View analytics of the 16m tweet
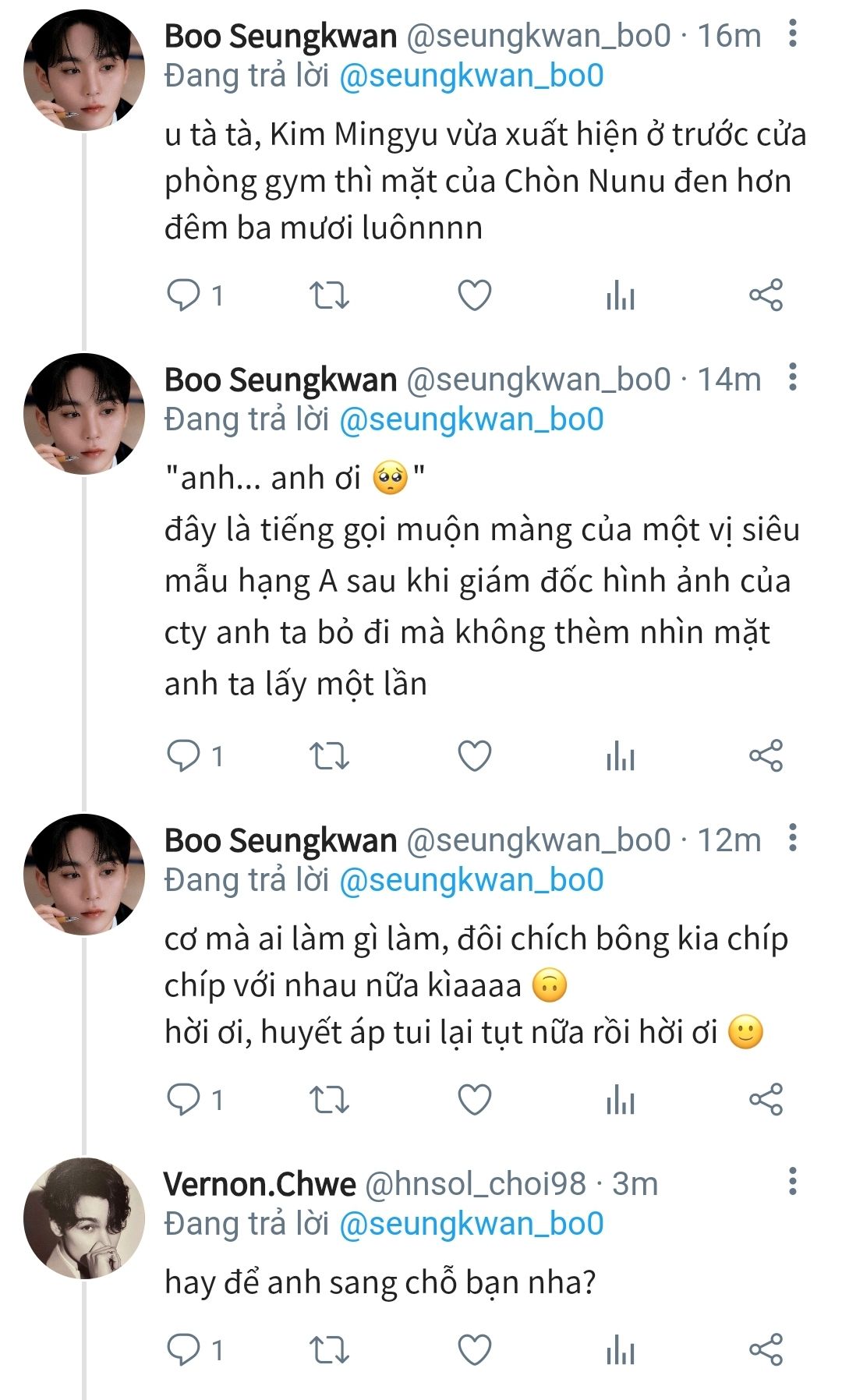 click(x=621, y=295)
